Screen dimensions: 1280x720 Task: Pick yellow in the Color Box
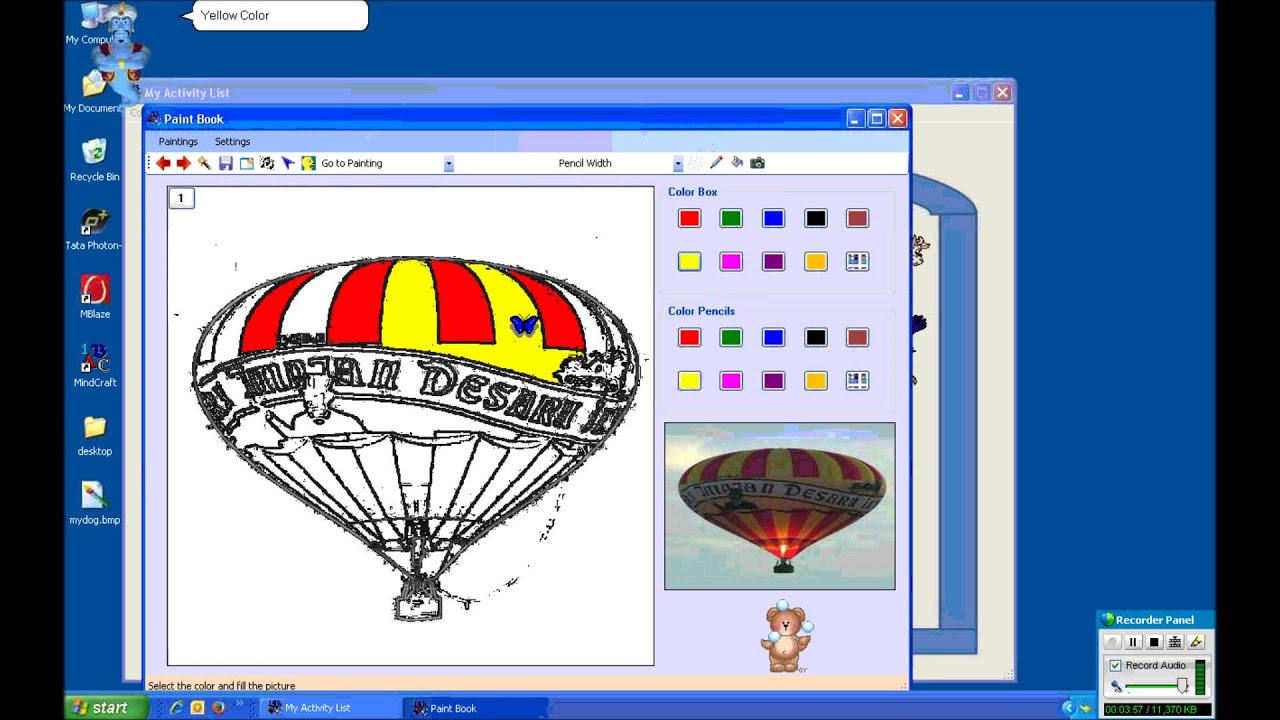click(x=689, y=261)
